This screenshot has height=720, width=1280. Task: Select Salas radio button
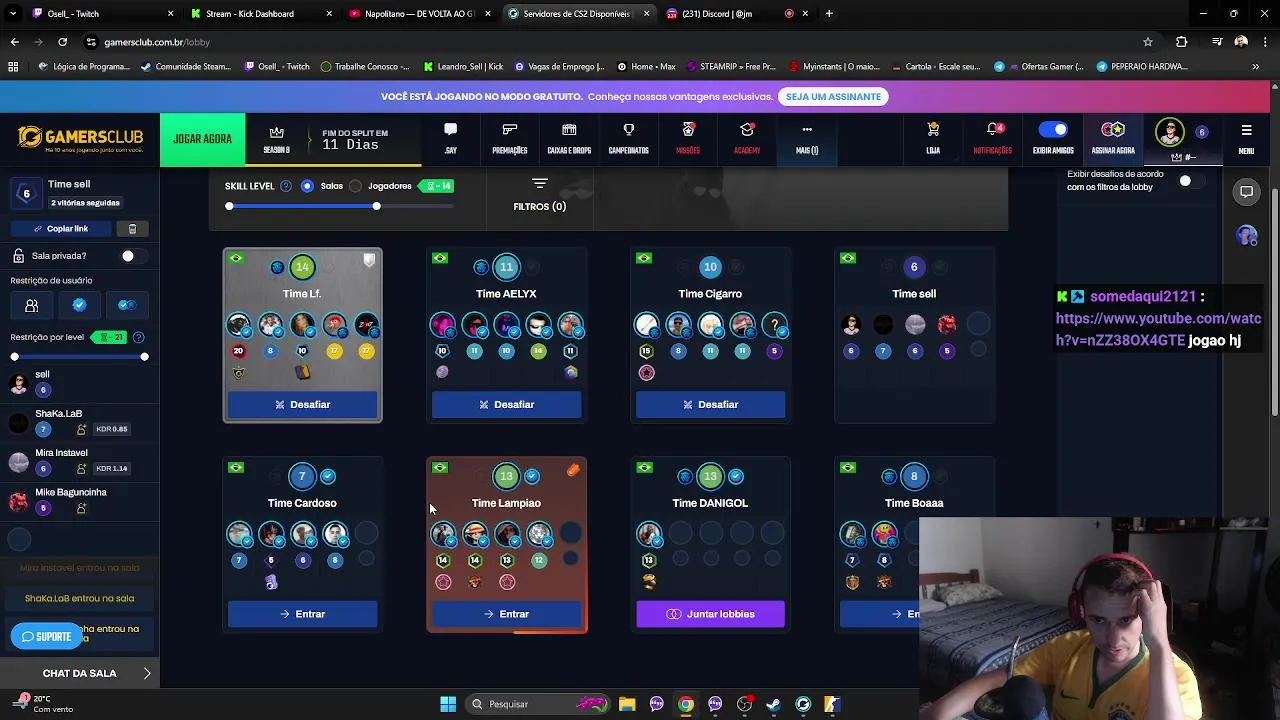(x=307, y=186)
